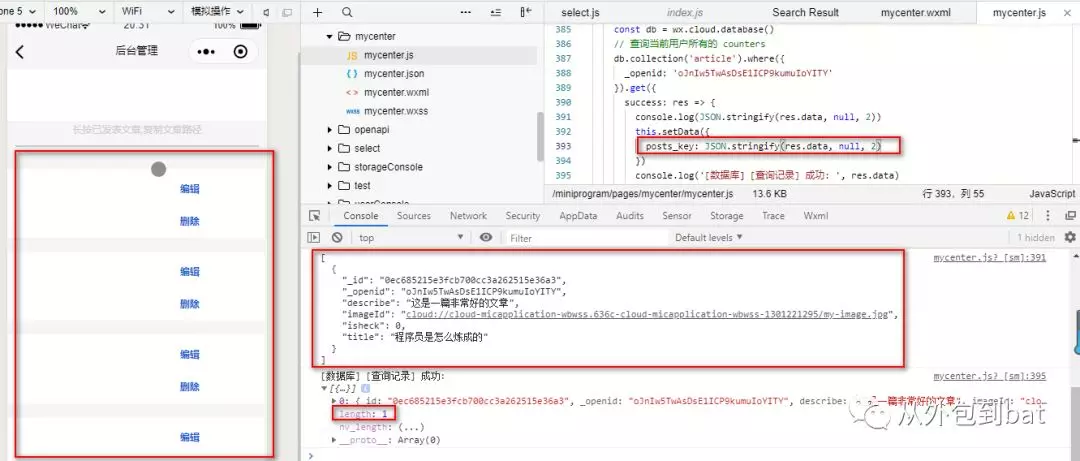Viewport: 1080px width, 461px height.
Task: Collapse the logged [{…}] array
Action: point(324,389)
